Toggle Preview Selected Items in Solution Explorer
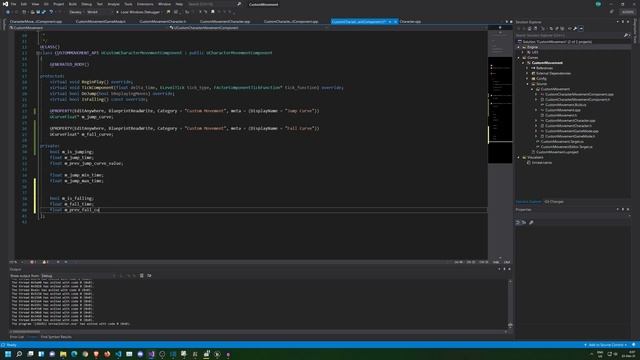The width and height of the screenshot is (640, 360). click(581, 29)
